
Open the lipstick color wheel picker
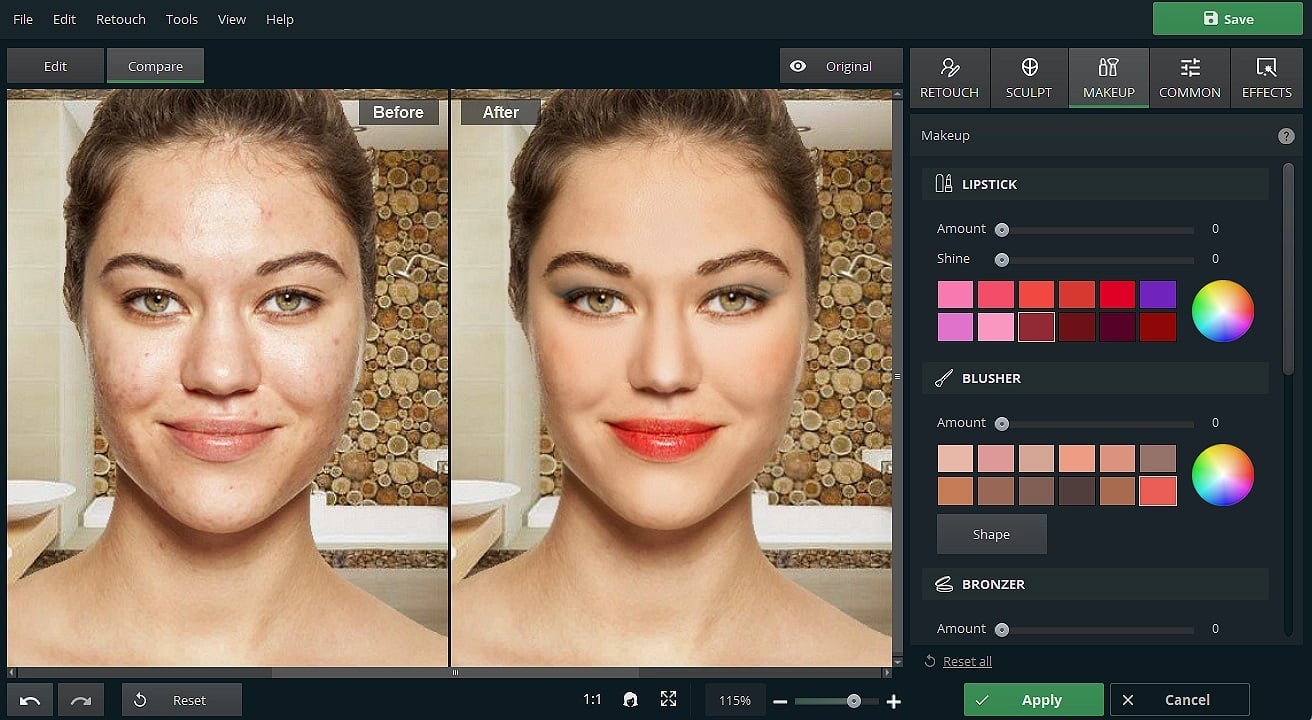tap(1222, 311)
